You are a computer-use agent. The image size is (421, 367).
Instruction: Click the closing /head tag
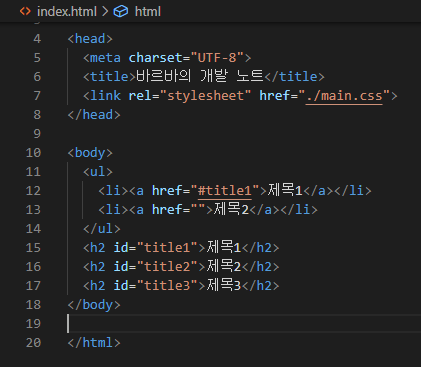pos(94,115)
